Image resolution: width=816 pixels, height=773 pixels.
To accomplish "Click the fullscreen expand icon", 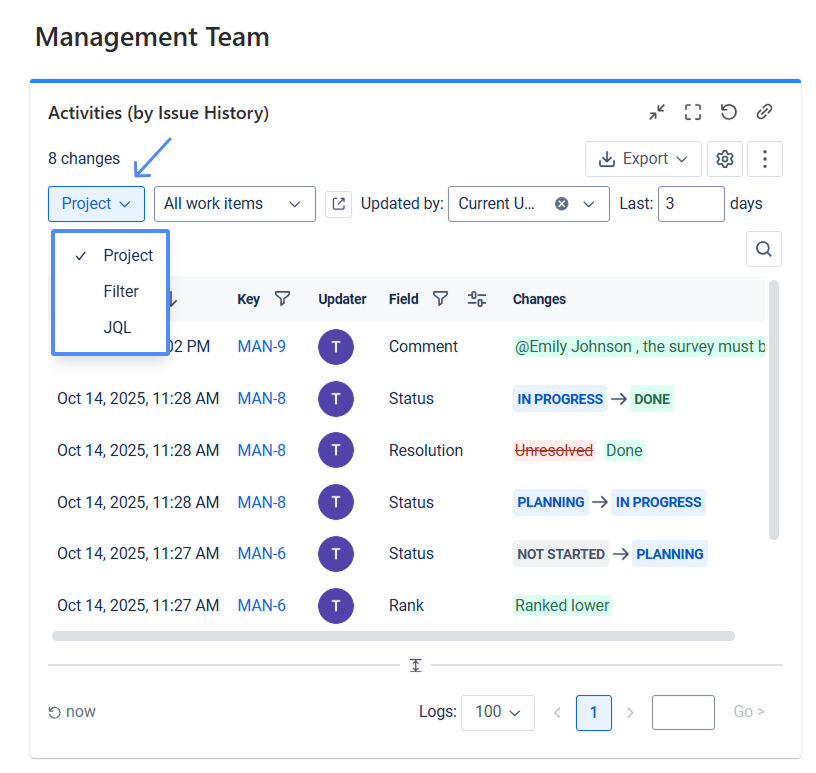I will (692, 112).
